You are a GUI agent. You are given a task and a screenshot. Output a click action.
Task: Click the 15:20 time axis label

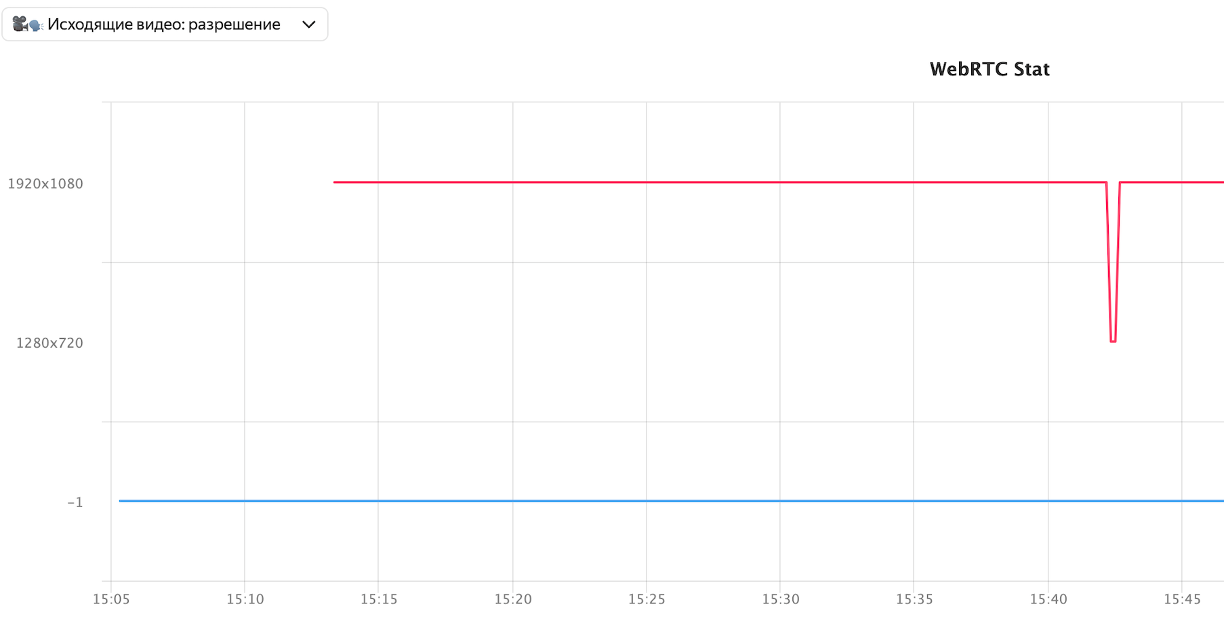(x=512, y=600)
